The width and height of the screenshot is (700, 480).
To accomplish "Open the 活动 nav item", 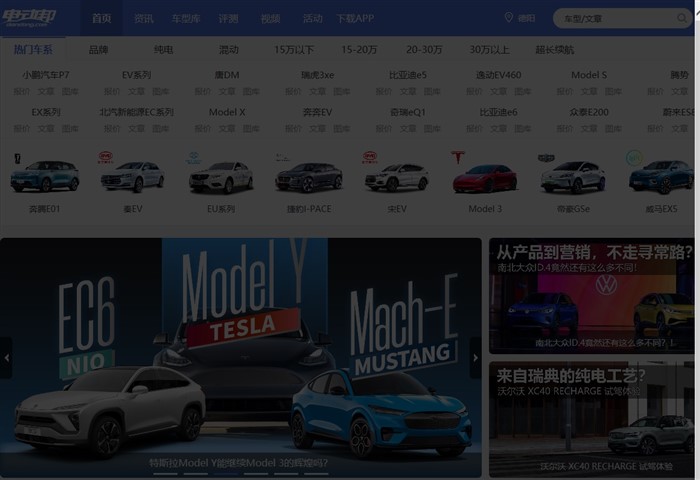I will (x=312, y=18).
